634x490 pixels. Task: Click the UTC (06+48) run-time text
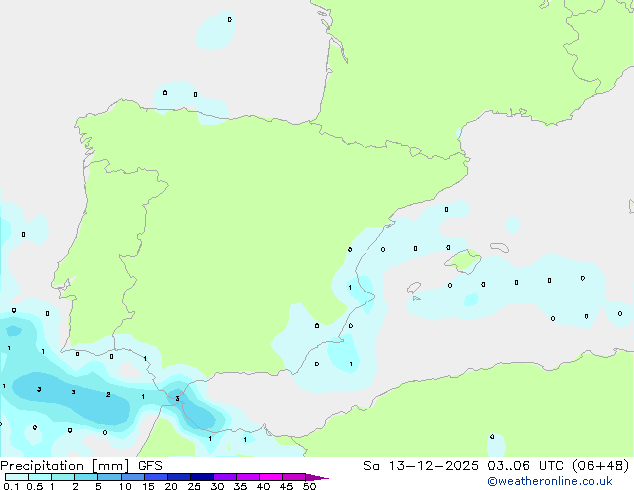584,466
